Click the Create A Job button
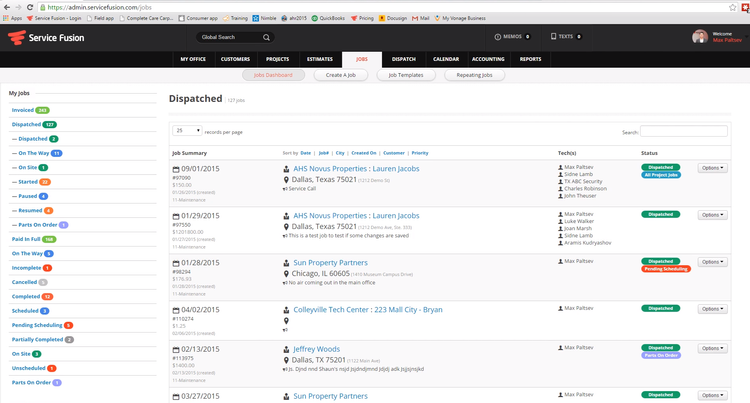 click(341, 75)
